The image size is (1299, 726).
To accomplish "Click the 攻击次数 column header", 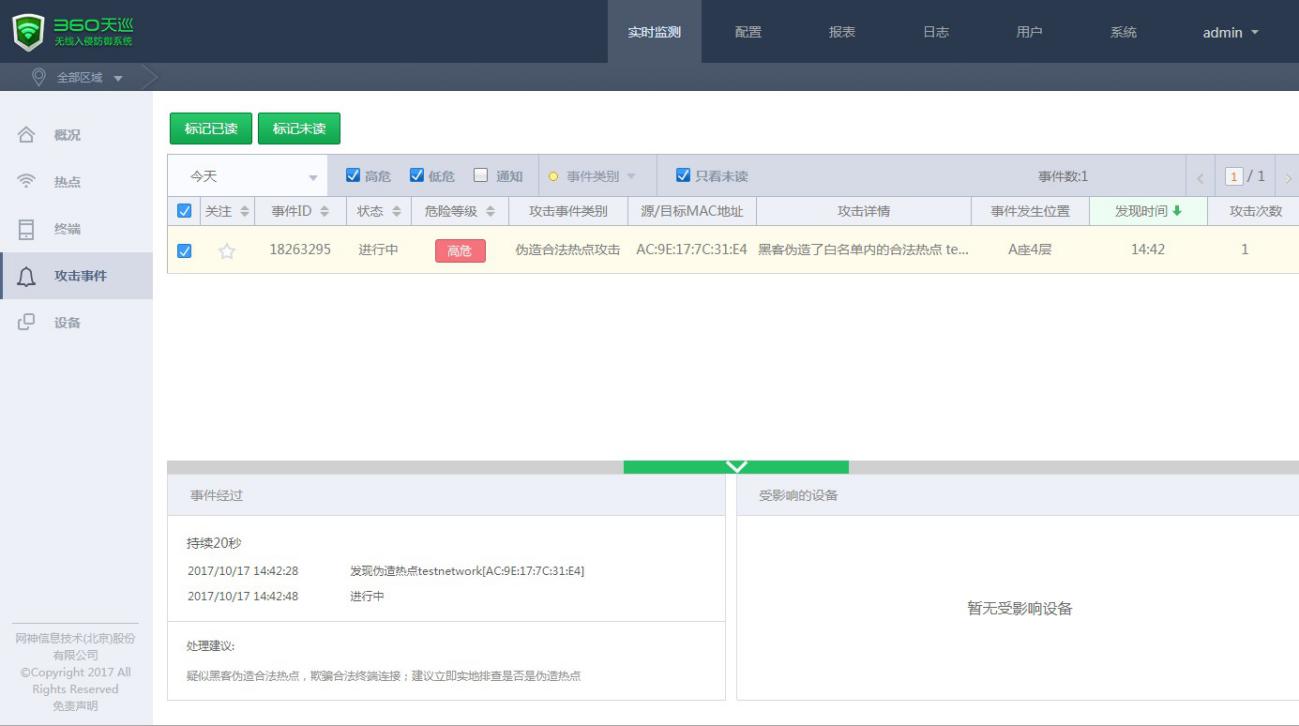I will click(1255, 211).
